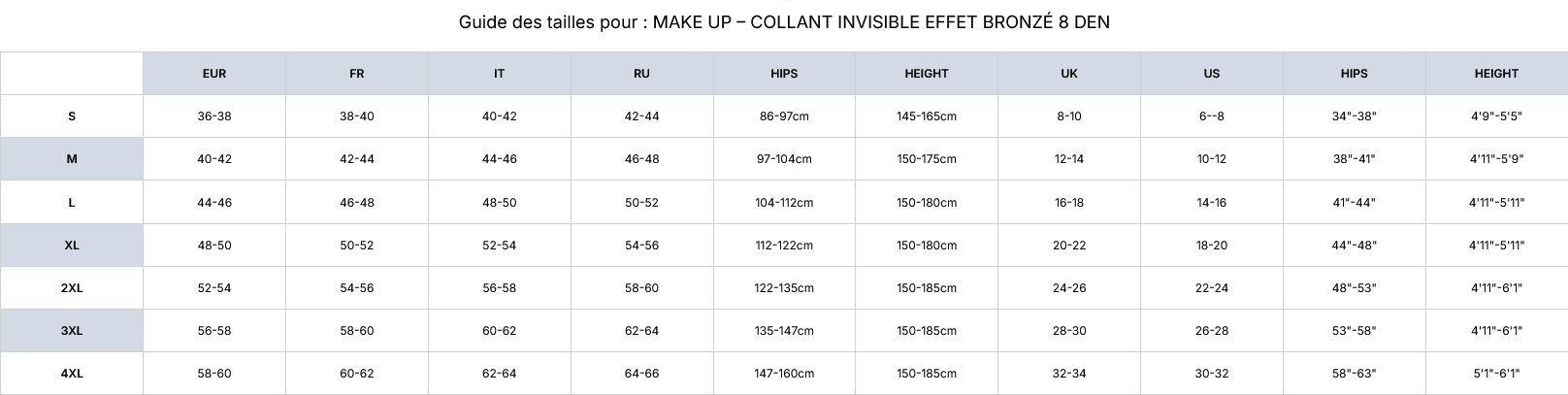This screenshot has height=395, width=1568.
Task: Select the UK column header
Action: 1069,74
